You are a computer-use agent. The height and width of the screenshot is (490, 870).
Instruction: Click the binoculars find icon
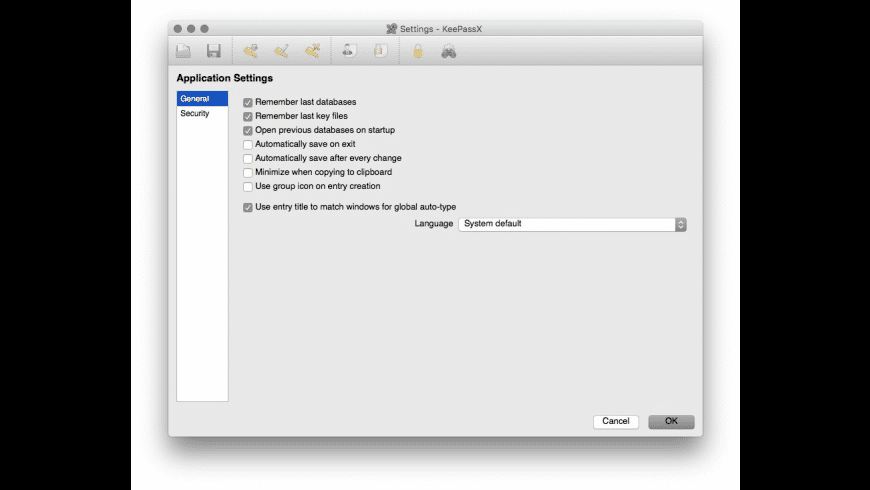[x=448, y=51]
